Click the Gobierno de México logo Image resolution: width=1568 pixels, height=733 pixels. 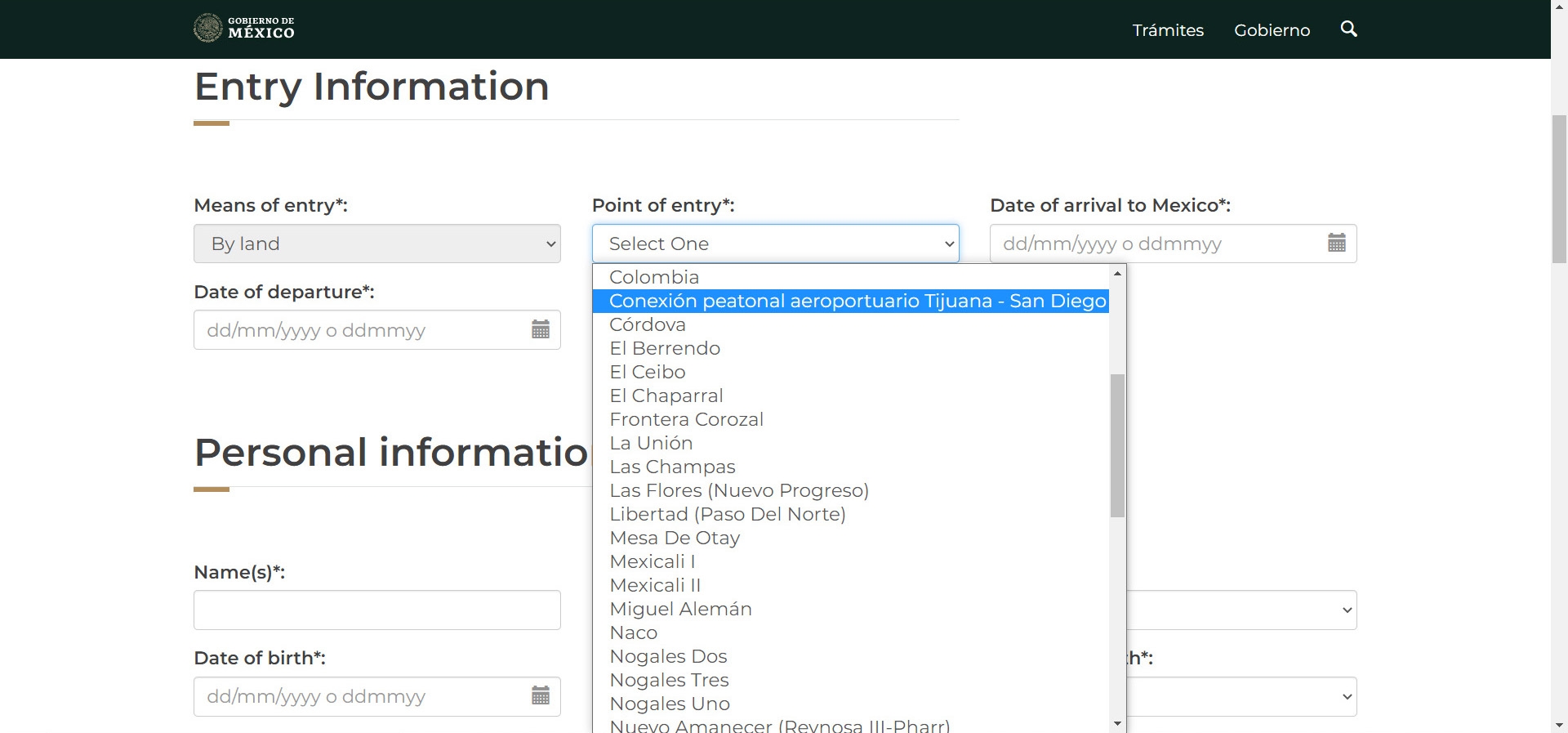pos(244,28)
